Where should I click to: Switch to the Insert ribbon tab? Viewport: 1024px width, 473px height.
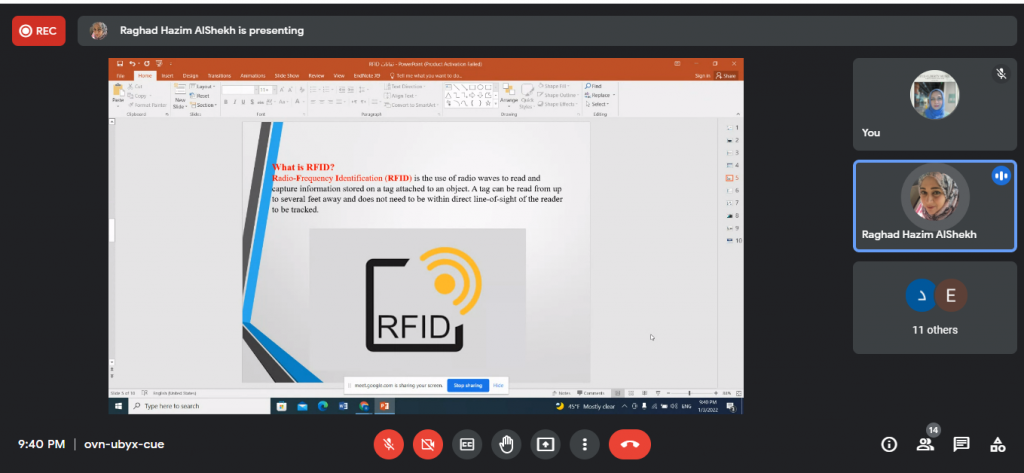click(x=166, y=75)
